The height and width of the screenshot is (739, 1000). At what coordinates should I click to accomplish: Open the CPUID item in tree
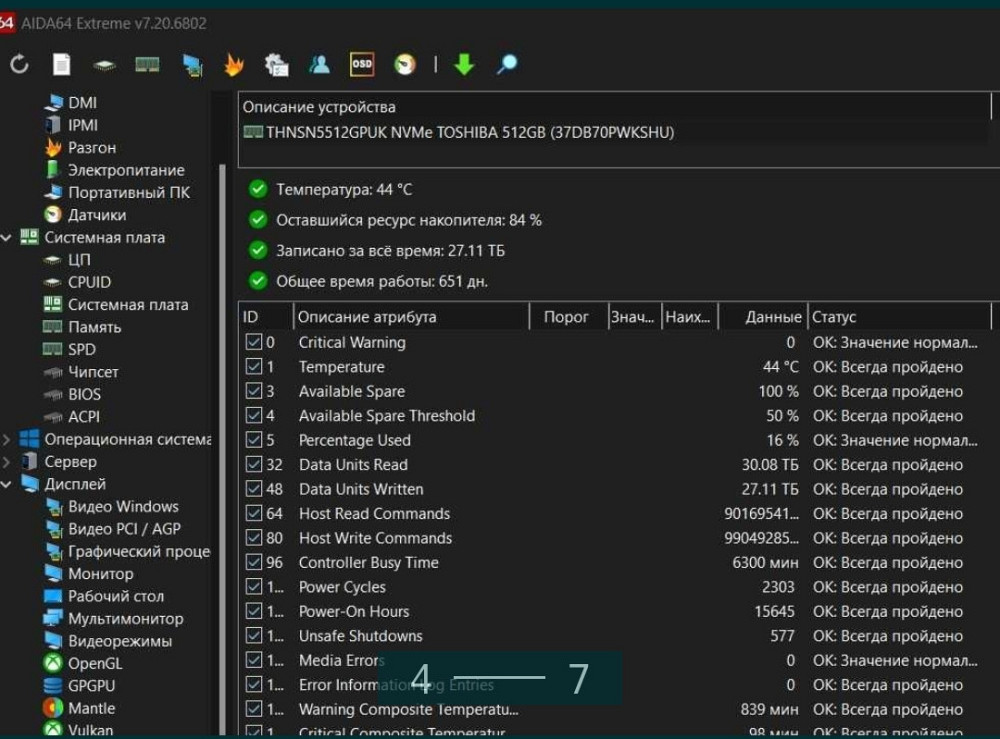click(x=89, y=282)
